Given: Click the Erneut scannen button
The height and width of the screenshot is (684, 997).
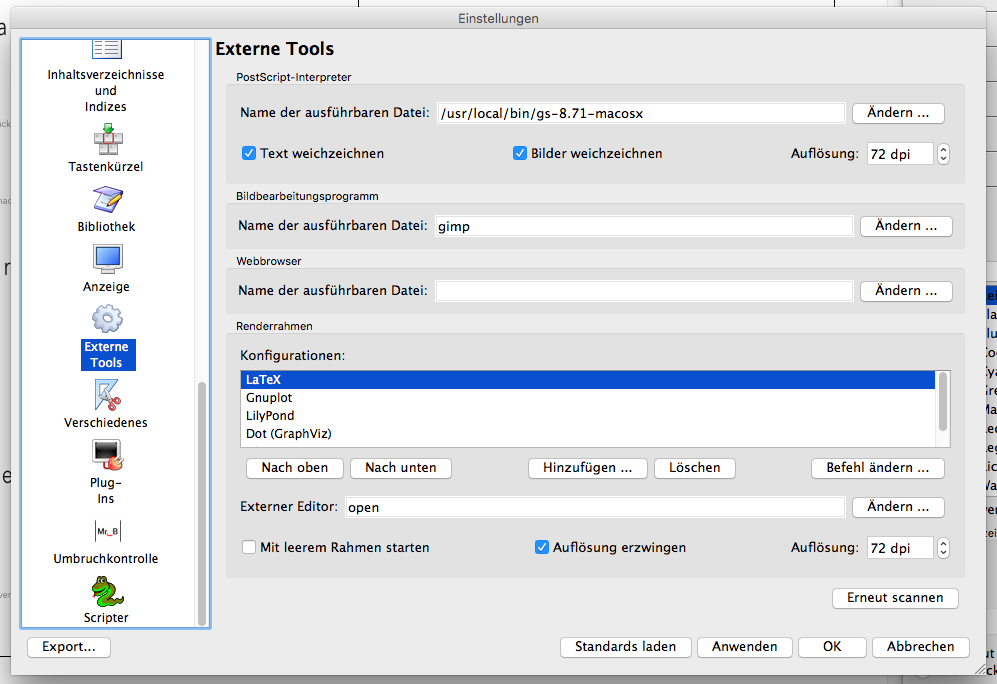Looking at the screenshot, I should (x=895, y=598).
